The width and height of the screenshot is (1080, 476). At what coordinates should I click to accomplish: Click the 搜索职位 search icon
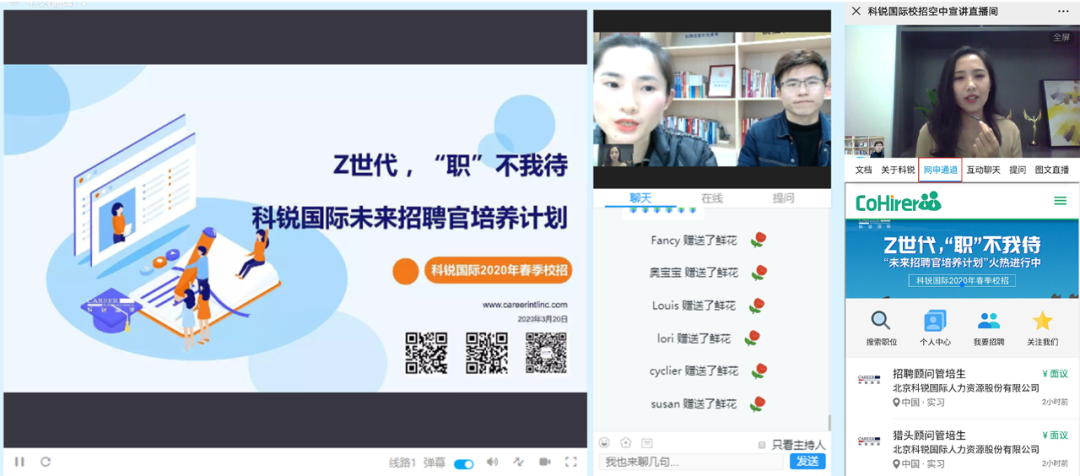tap(880, 321)
